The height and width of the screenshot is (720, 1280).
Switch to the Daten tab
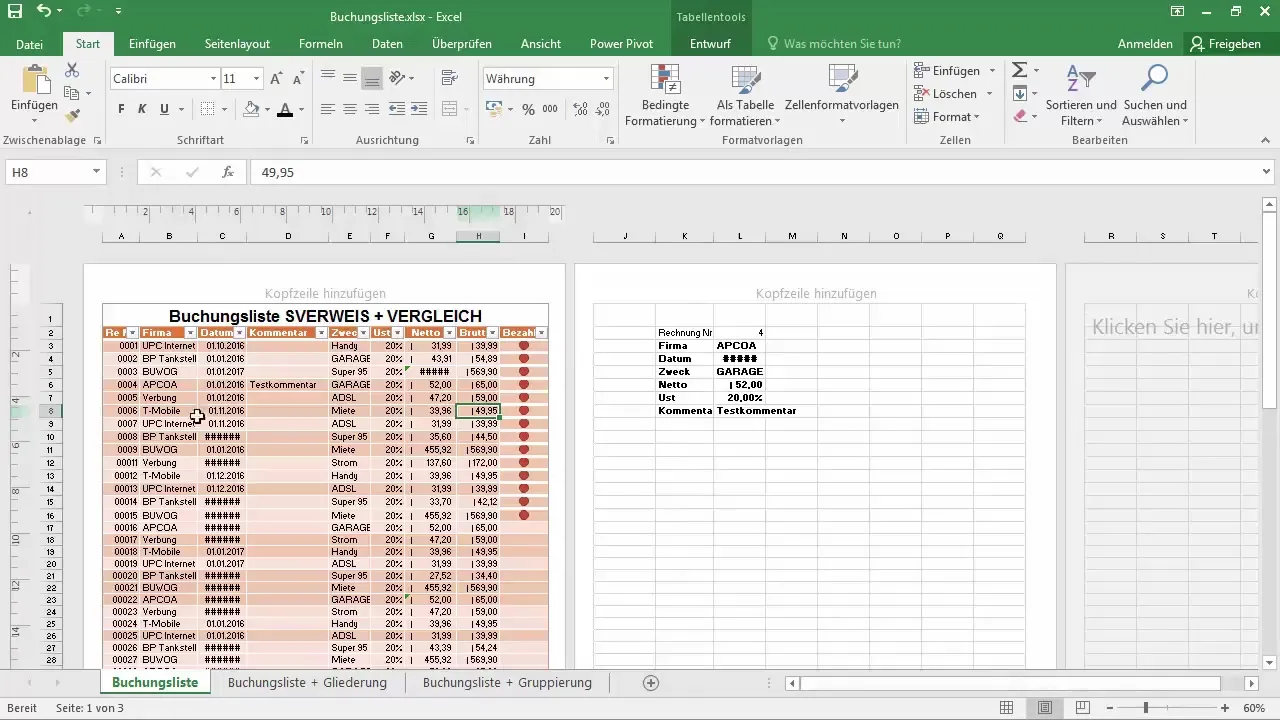387,44
